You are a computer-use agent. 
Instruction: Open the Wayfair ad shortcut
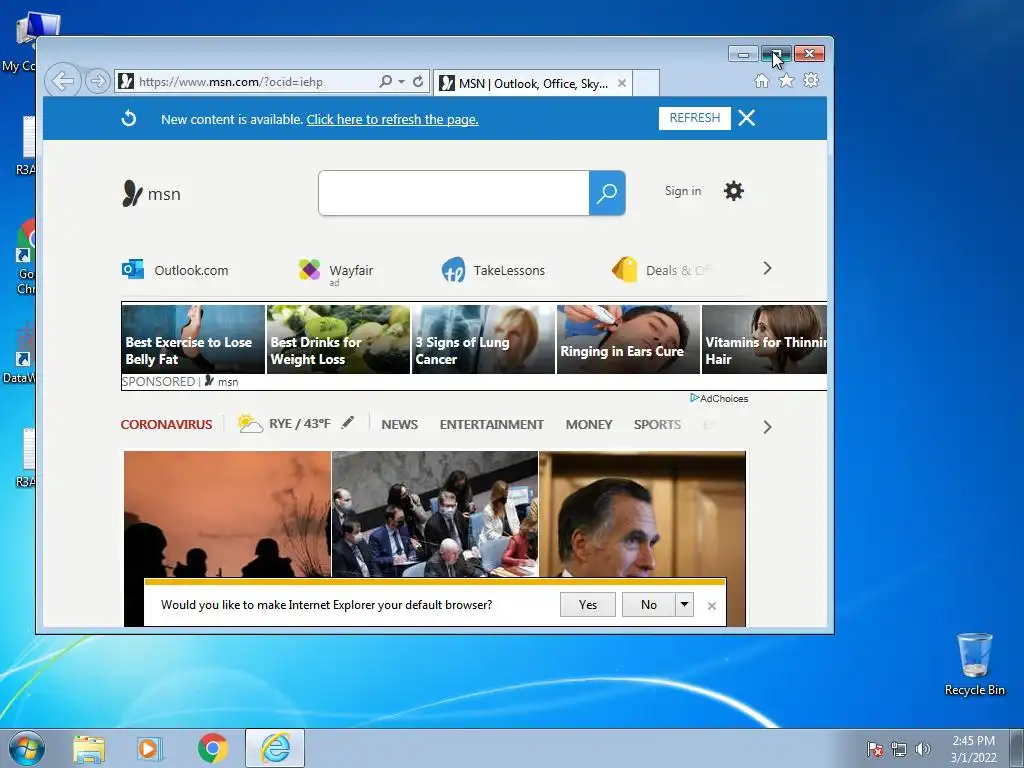[336, 270]
